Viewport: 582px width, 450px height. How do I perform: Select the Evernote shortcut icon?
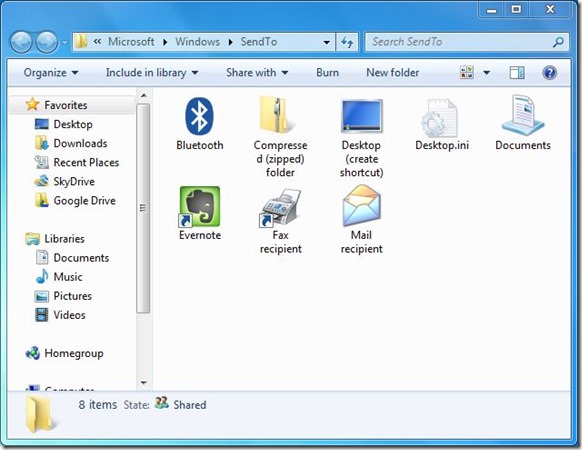pos(200,206)
